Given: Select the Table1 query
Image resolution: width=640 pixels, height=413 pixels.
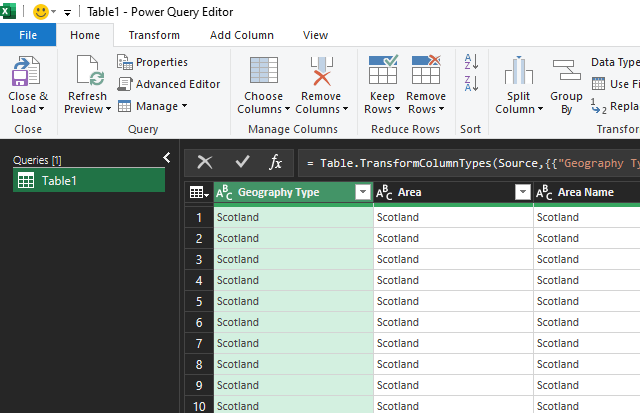Looking at the screenshot, I should tap(89, 180).
